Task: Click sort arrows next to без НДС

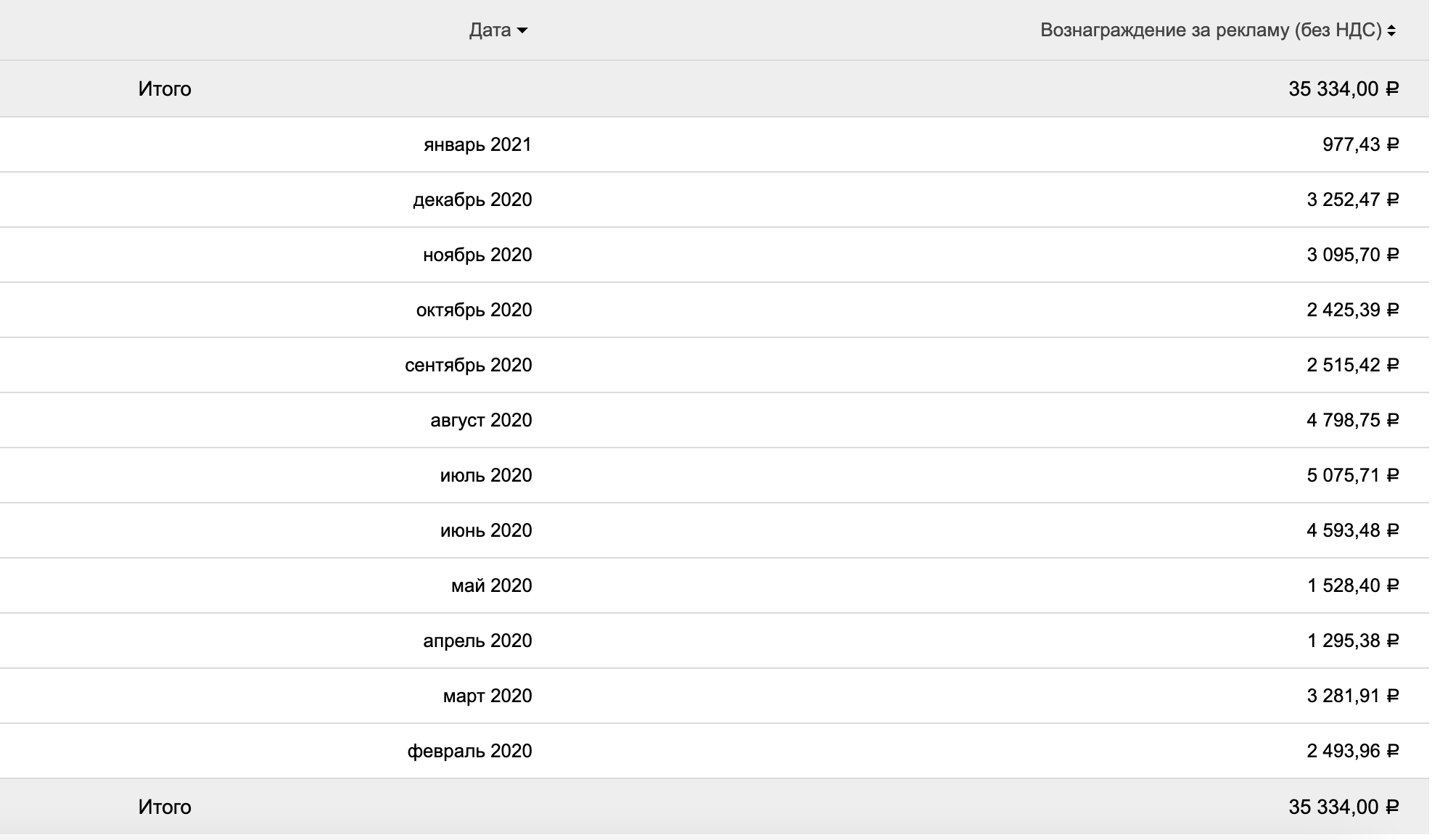Action: point(1391,30)
